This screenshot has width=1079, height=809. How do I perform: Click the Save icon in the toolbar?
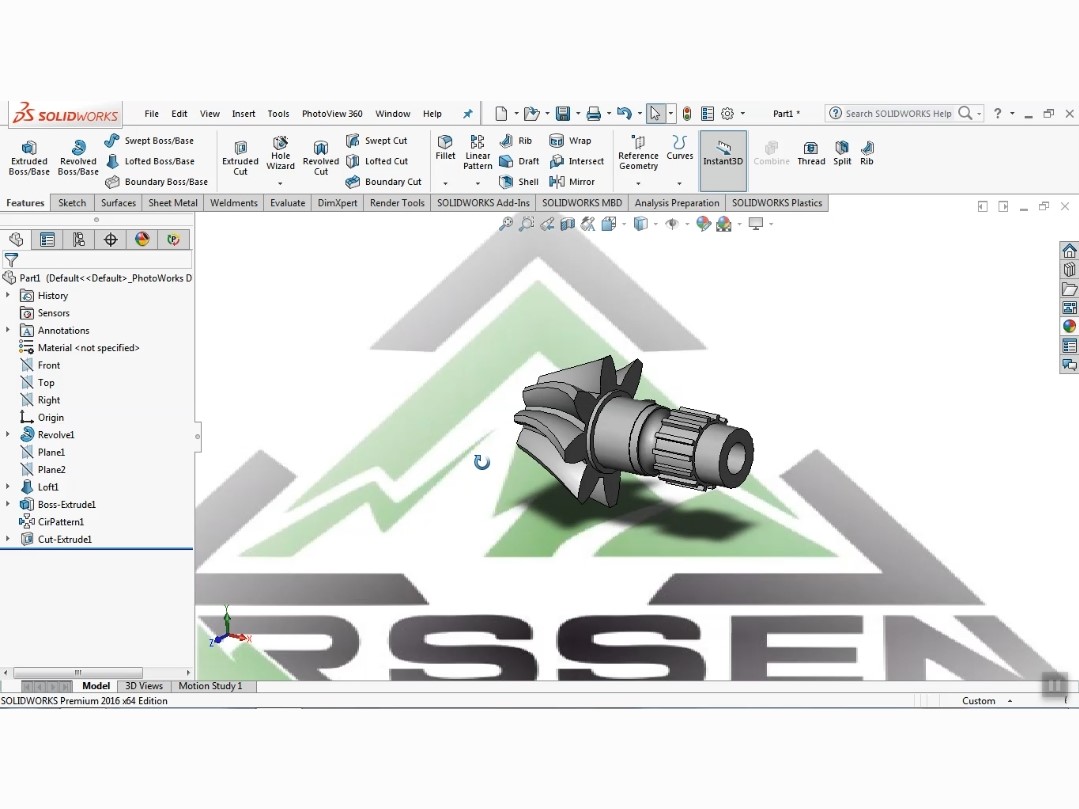click(x=563, y=114)
